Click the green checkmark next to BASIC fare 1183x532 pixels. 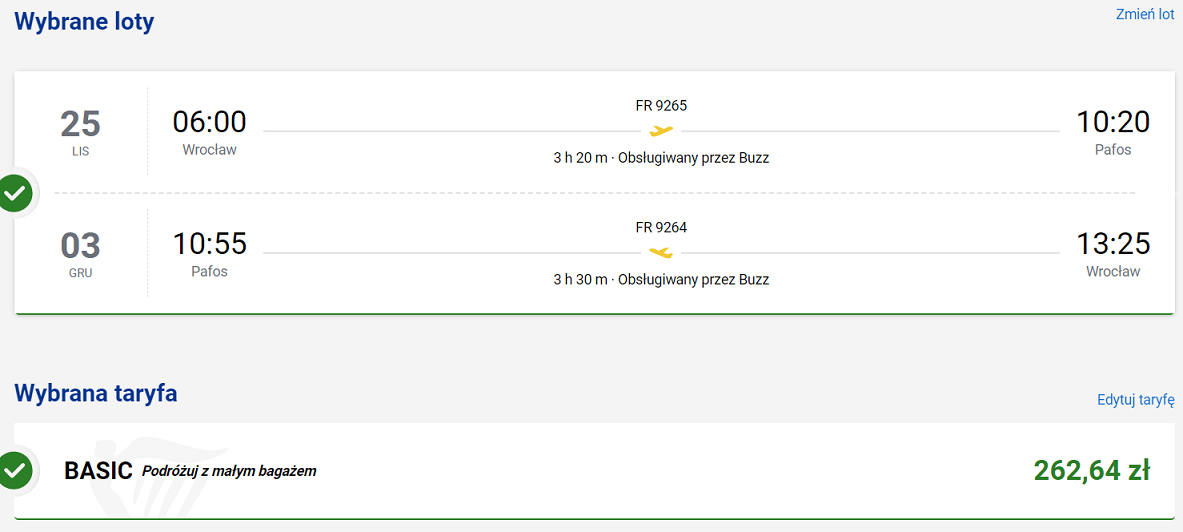[15, 470]
